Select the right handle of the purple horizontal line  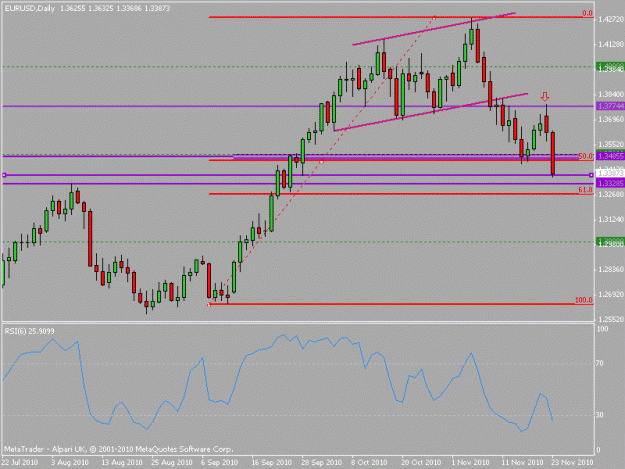click(591, 175)
